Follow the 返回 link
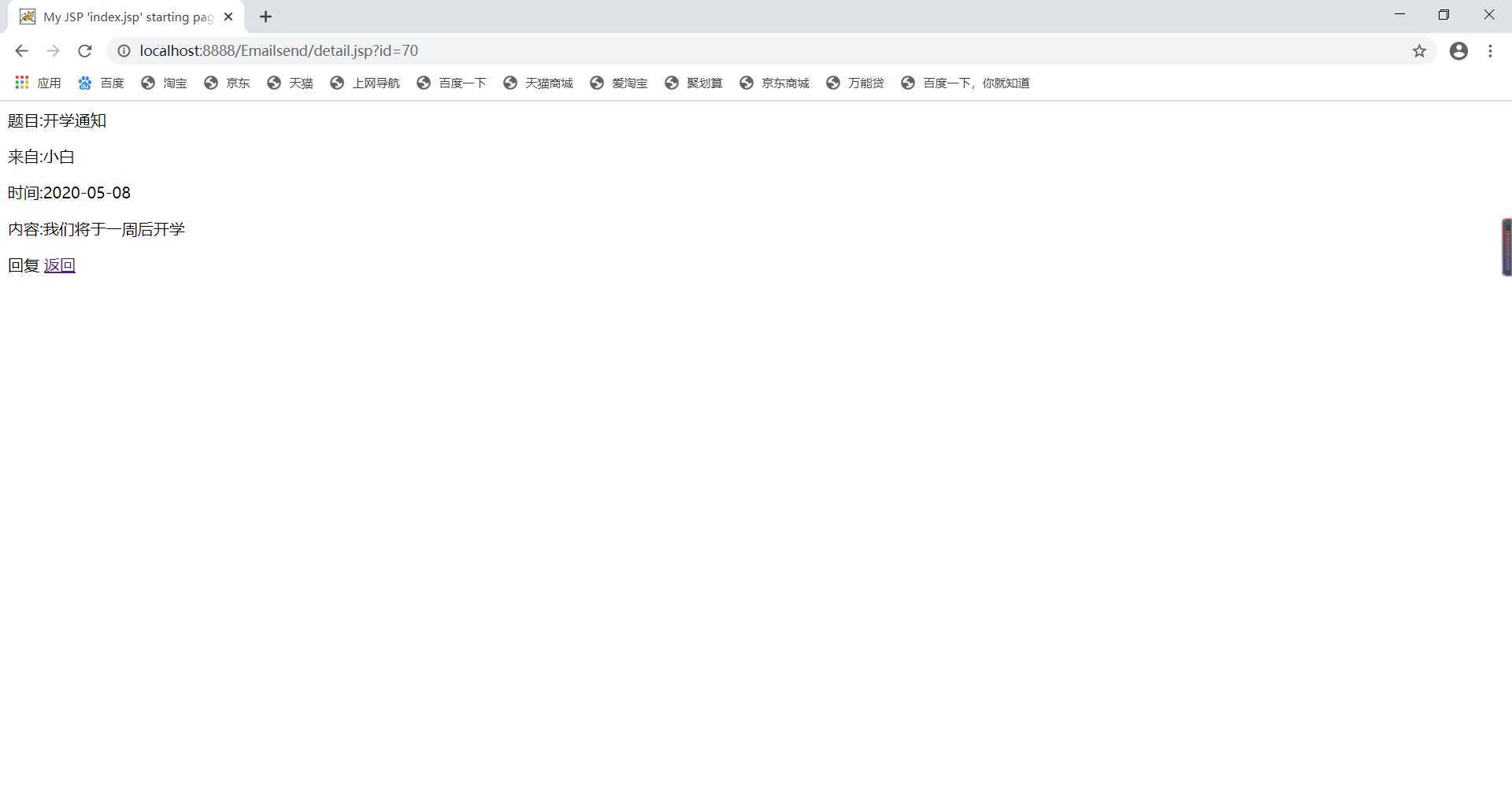 [x=60, y=265]
